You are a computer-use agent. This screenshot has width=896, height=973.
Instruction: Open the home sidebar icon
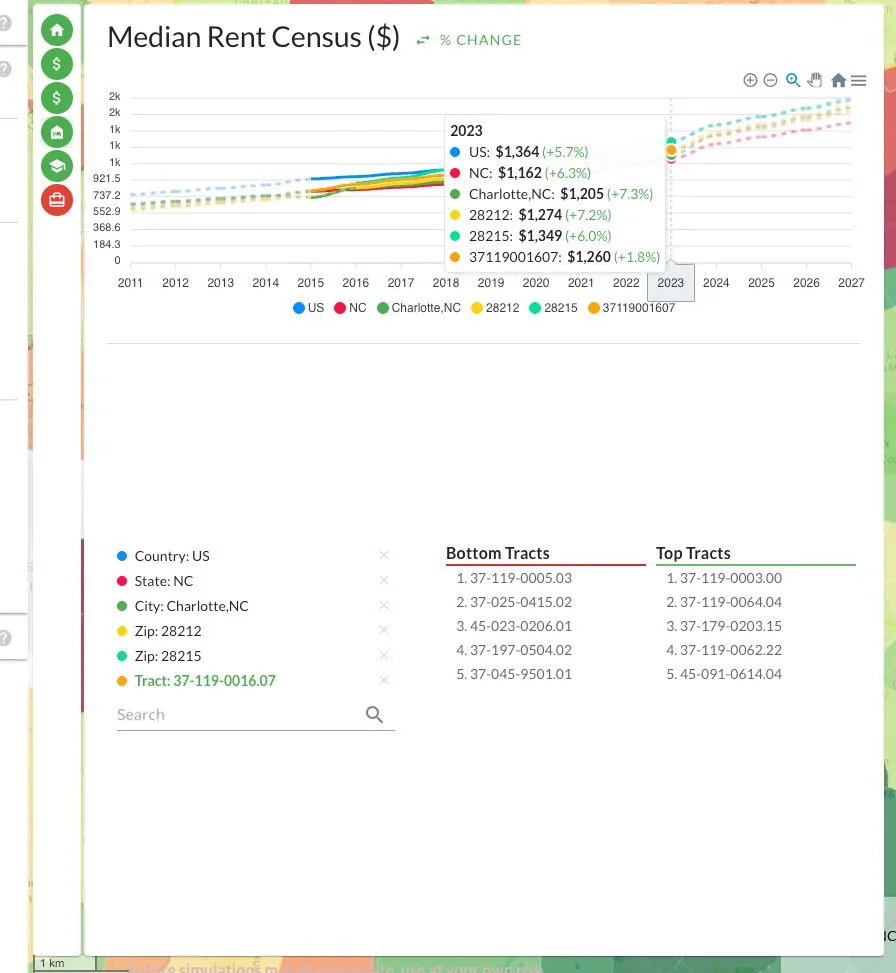57,30
